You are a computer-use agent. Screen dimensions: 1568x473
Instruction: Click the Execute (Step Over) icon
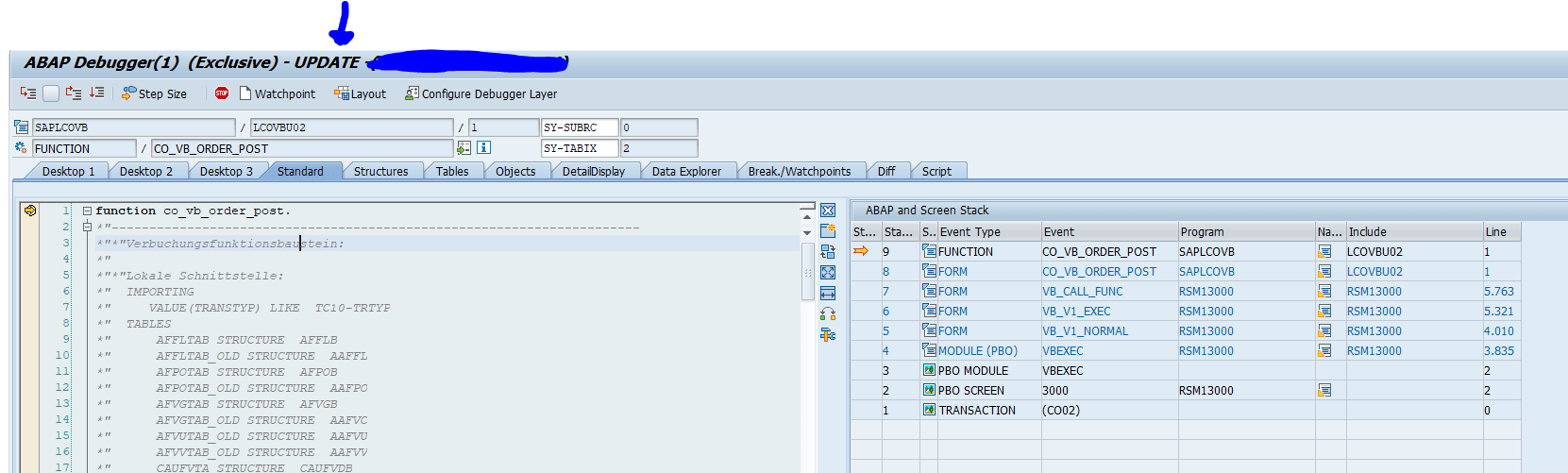(51, 93)
